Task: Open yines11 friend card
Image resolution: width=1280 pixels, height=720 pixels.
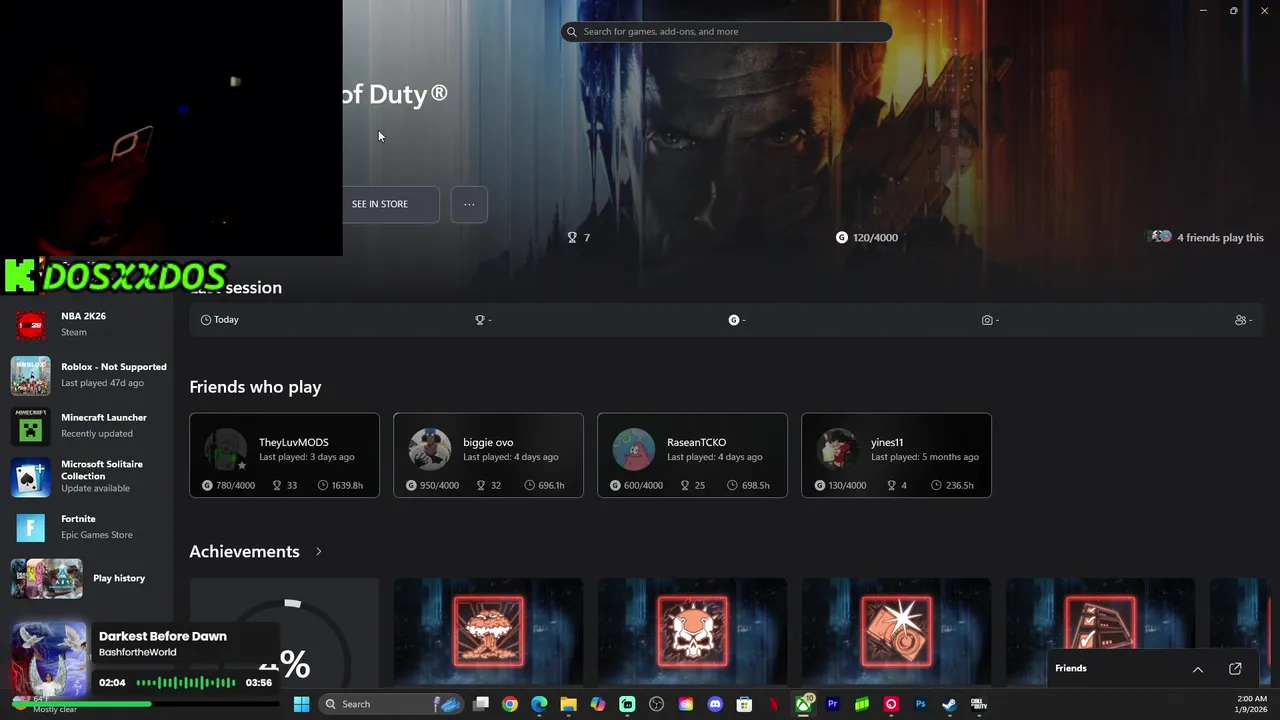Action: 897,455
